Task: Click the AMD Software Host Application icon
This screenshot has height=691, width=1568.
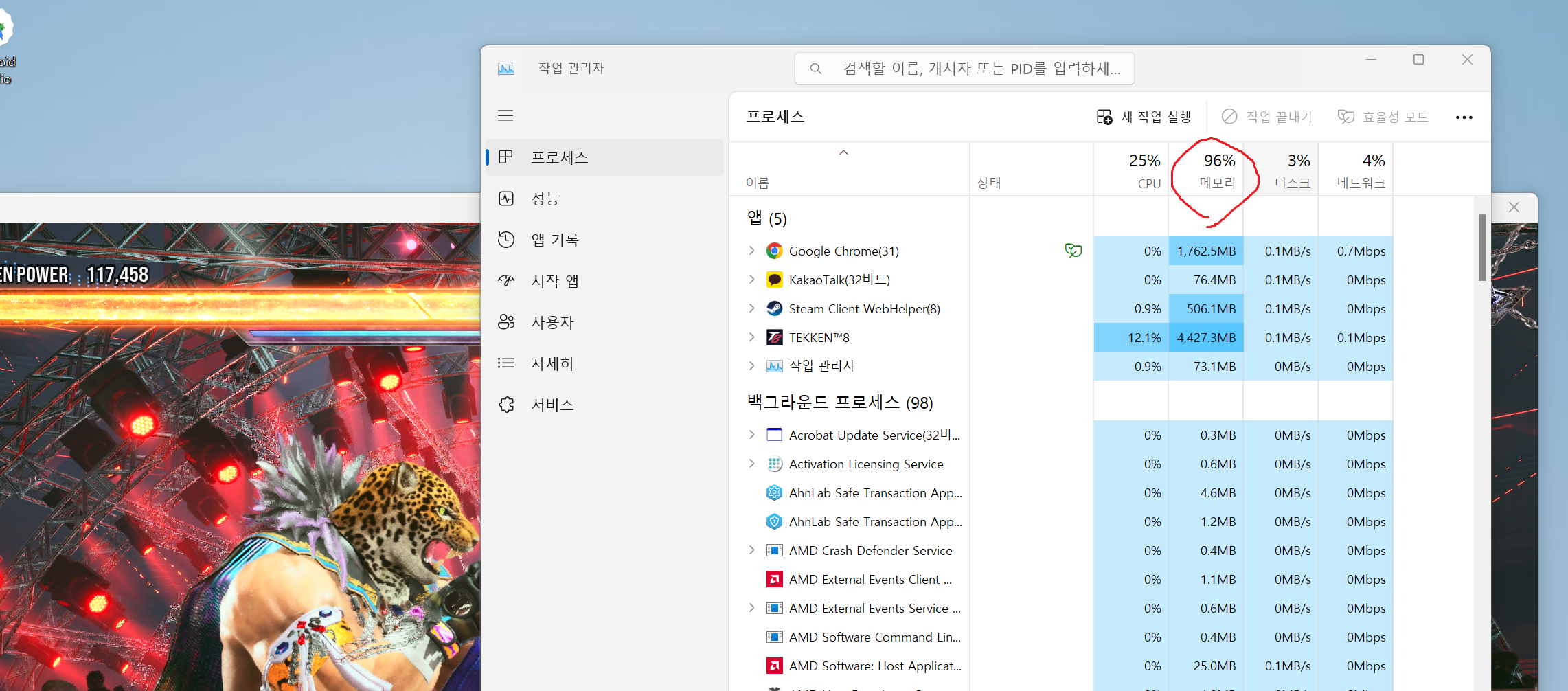Action: point(774,666)
